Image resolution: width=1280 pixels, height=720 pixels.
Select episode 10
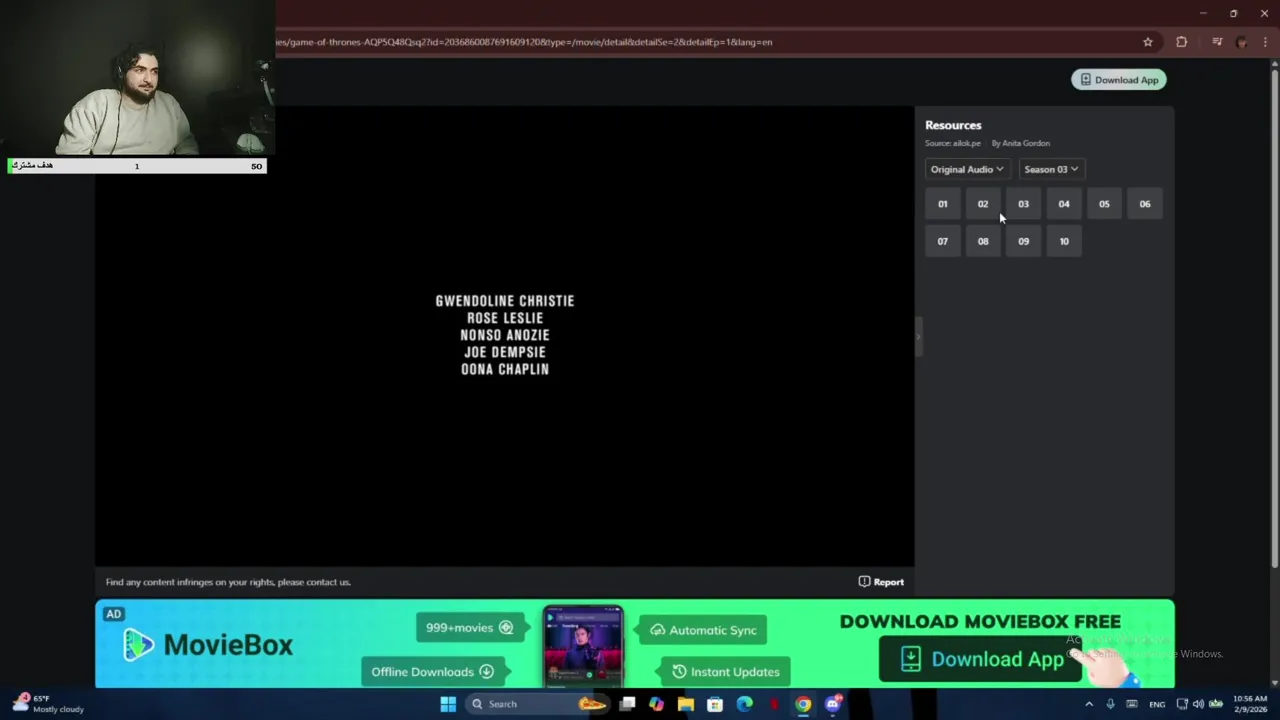click(x=1064, y=241)
